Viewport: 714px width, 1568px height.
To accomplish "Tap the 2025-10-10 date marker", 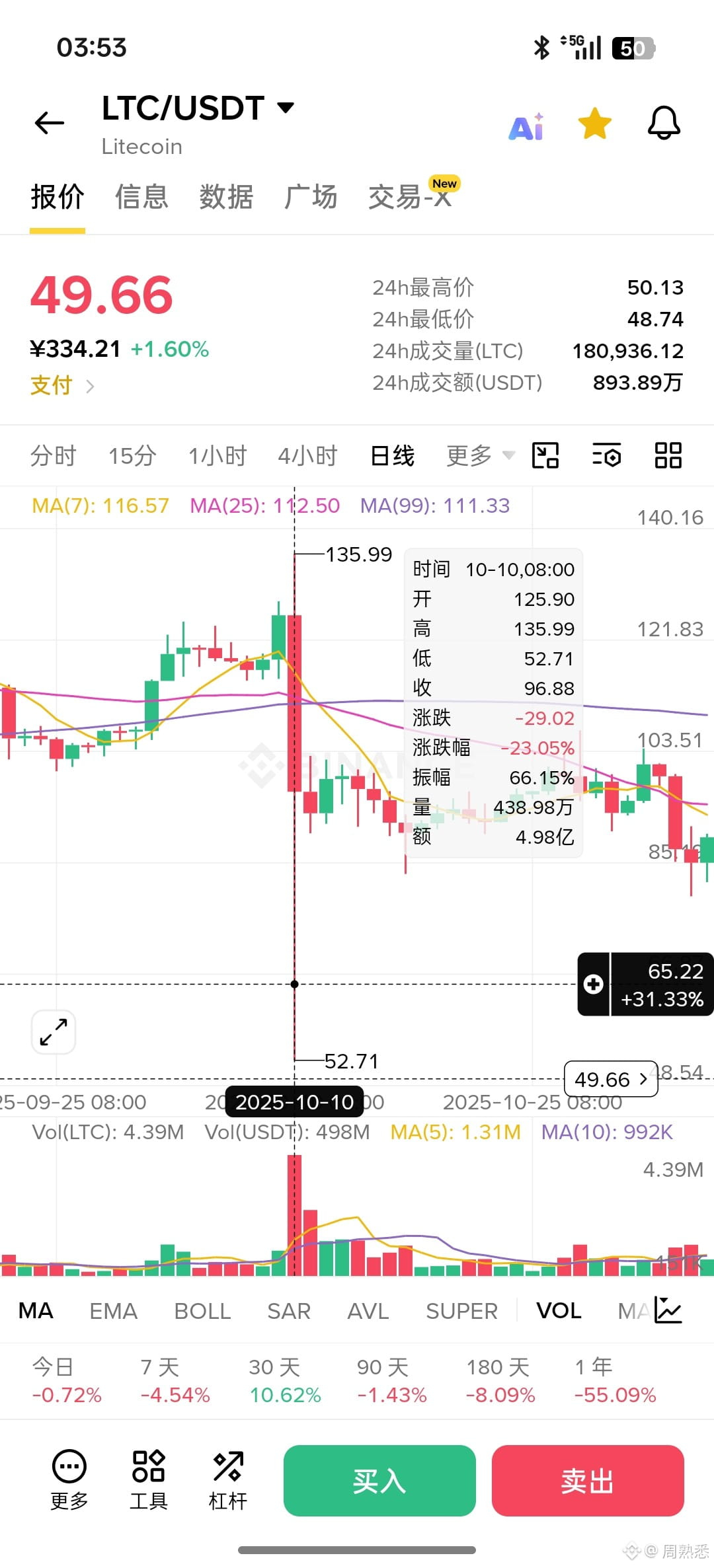I will point(294,1102).
